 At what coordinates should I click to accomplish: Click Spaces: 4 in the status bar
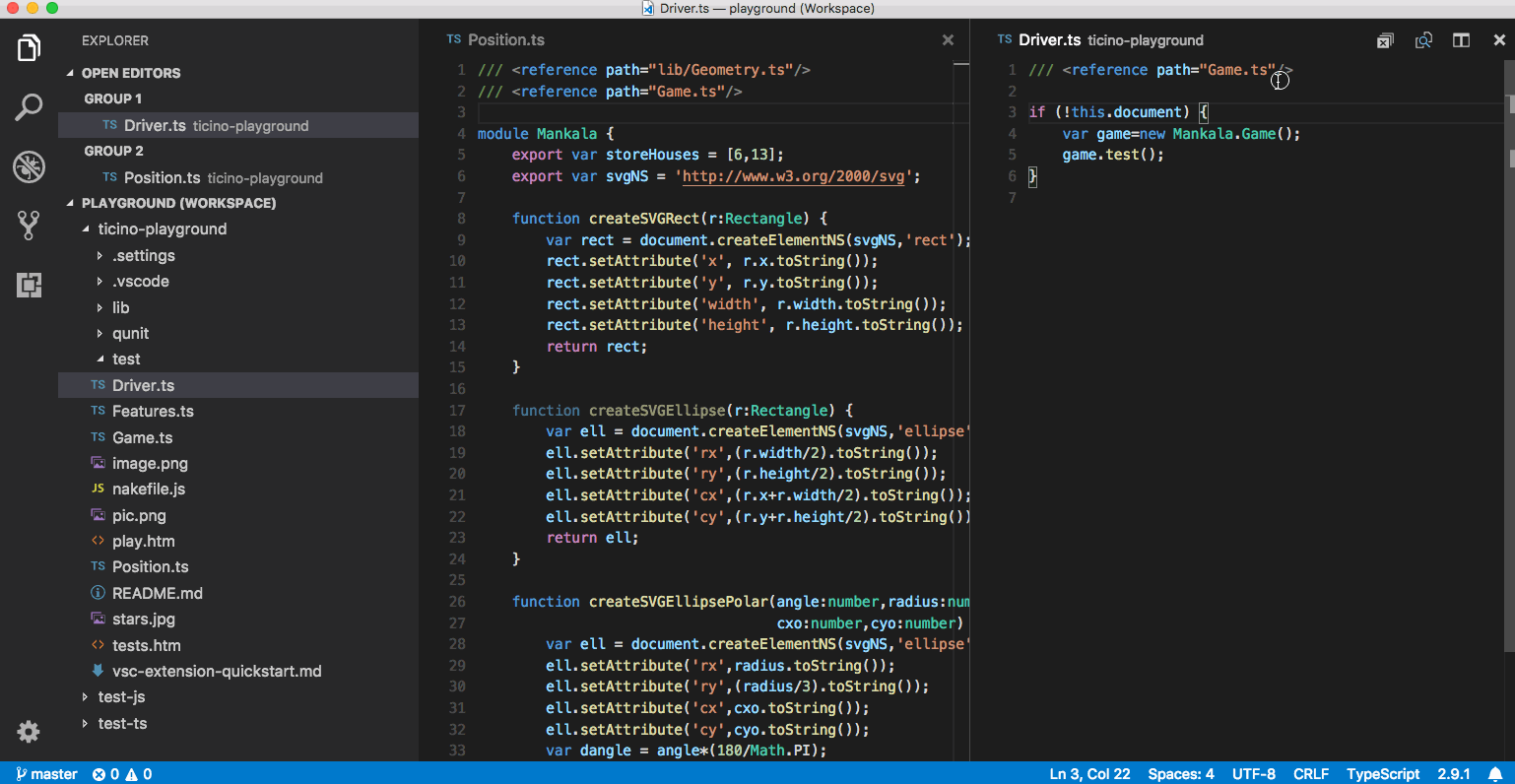(1180, 774)
